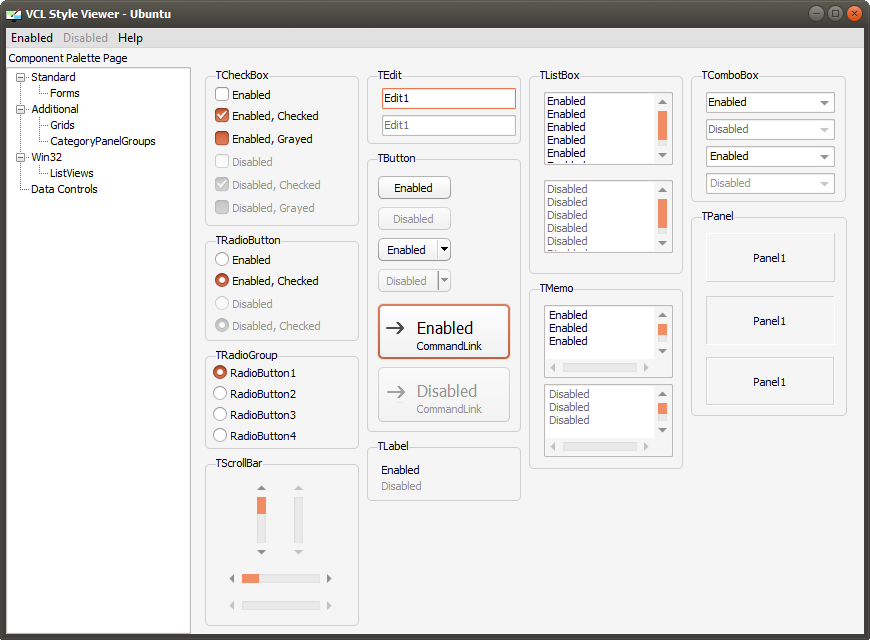
Task: Click the up arrow of the enabled TListBox scrollbar
Action: pyautogui.click(x=662, y=102)
